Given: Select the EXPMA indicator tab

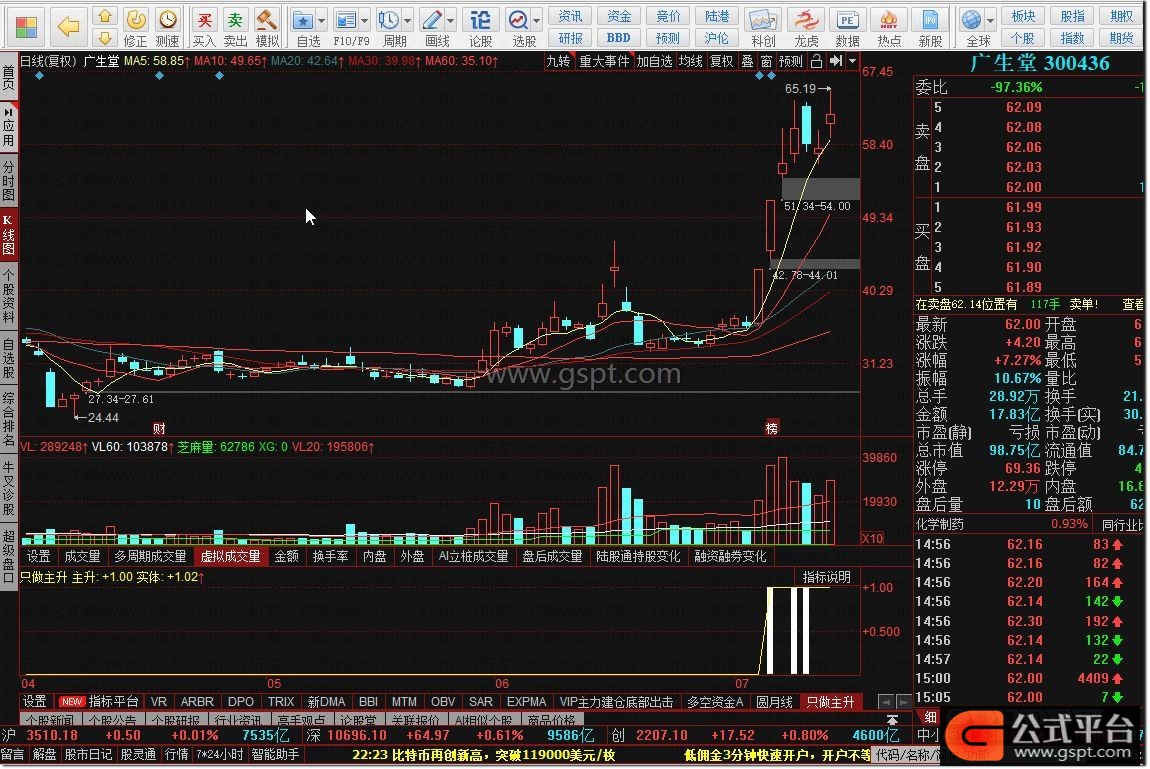Looking at the screenshot, I should click(527, 702).
